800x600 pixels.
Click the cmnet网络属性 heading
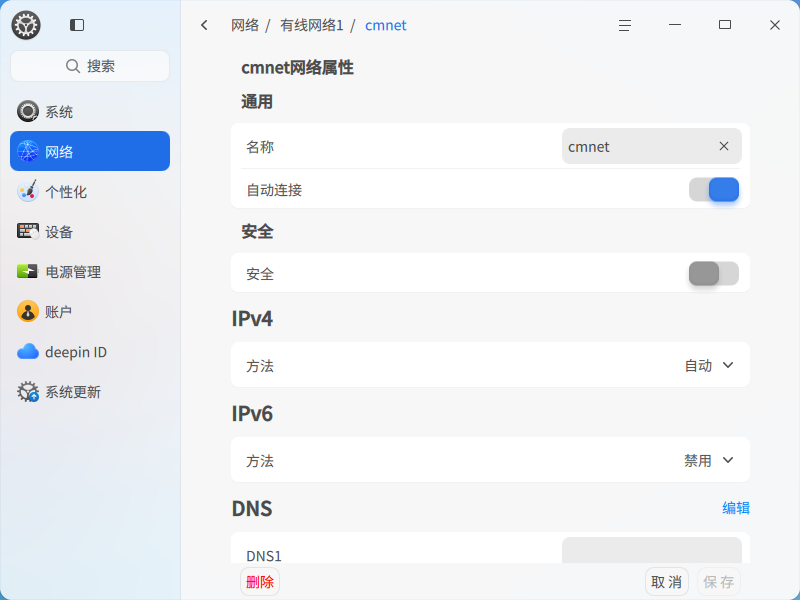(x=297, y=67)
